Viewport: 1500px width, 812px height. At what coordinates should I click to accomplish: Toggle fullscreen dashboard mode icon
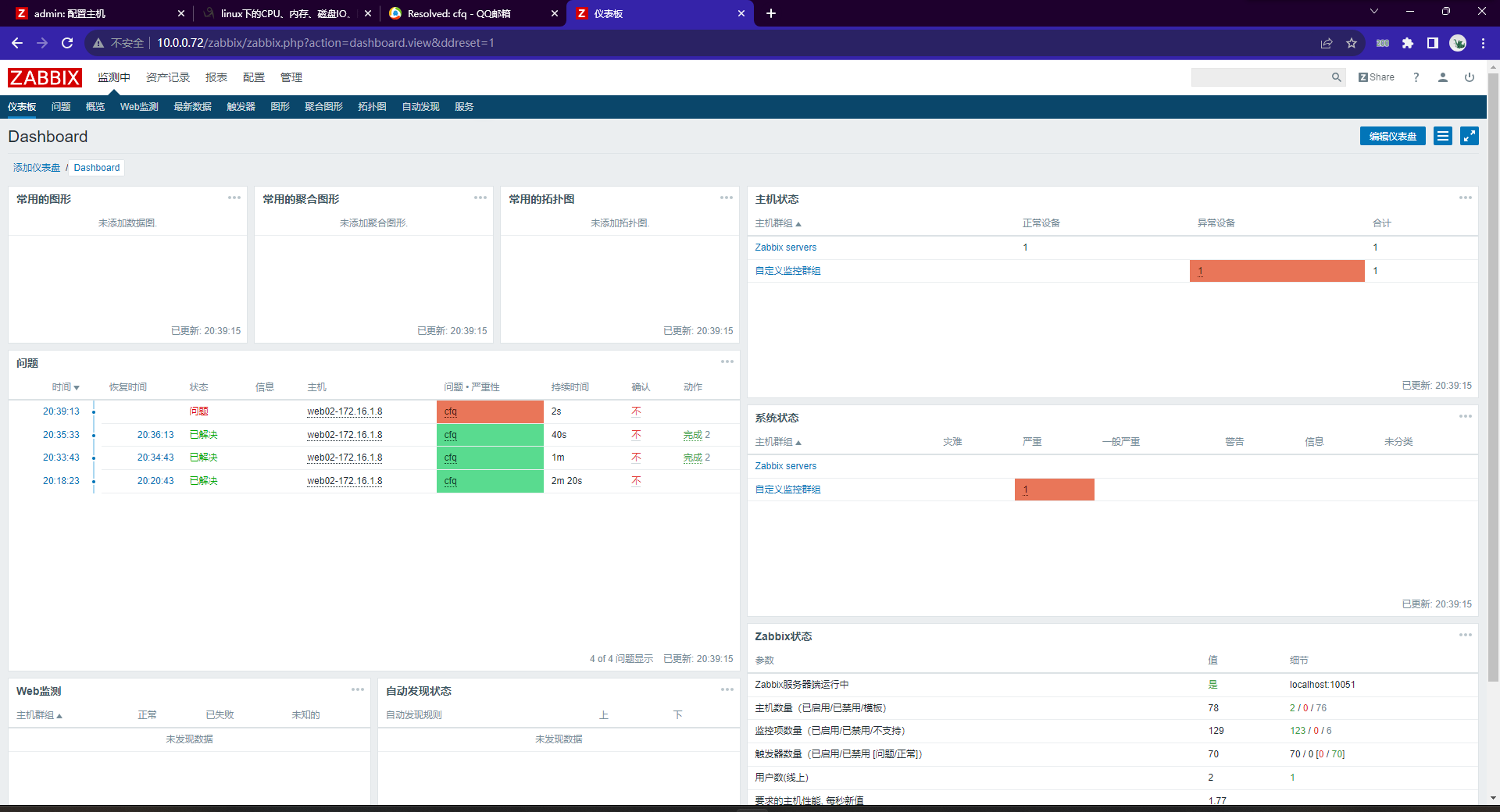pos(1470,136)
